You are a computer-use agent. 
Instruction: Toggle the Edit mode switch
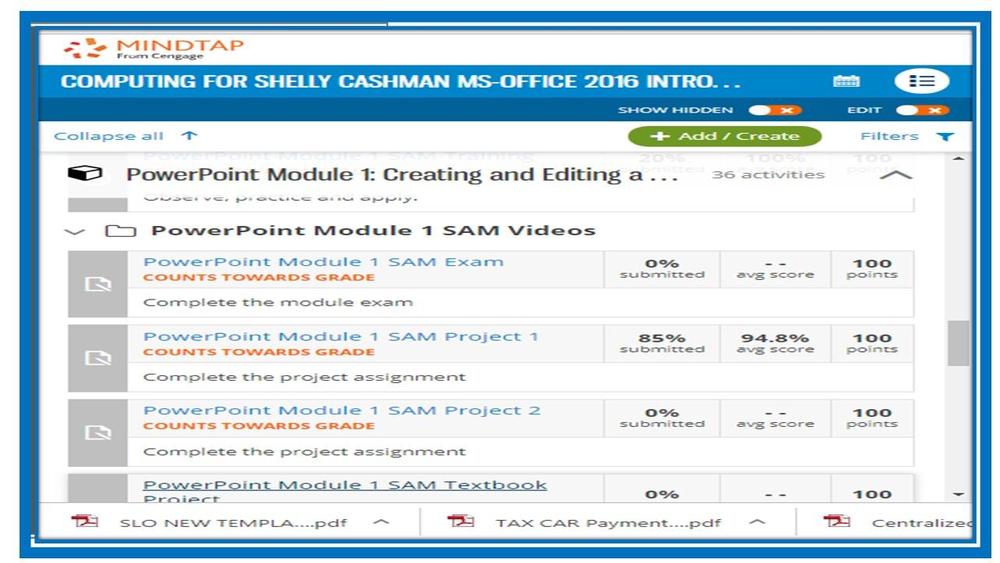pos(921,110)
